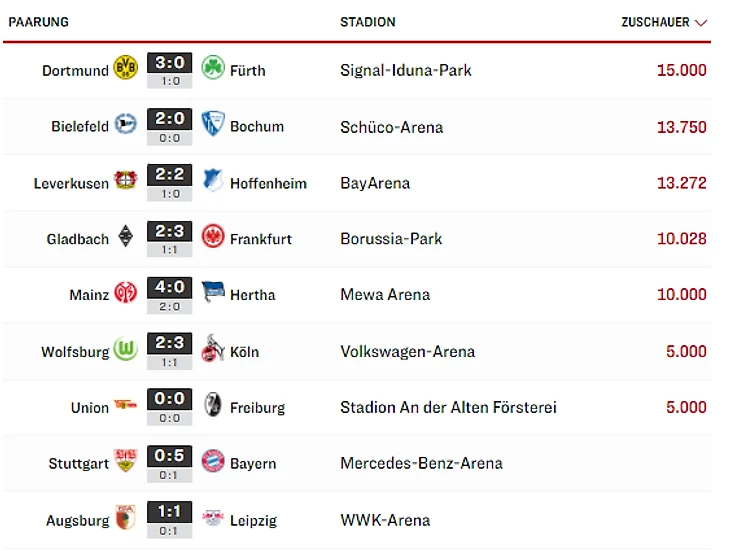This screenshot has height=551, width=730.
Task: Click the VfL Wolfsburg green crest
Action: coord(126,351)
